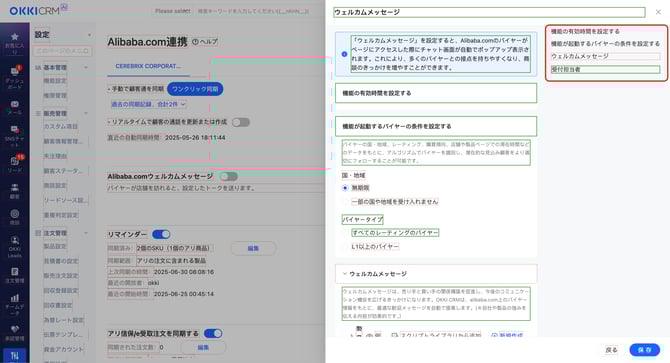Open the Leads icon with red badge
670x363 pixels.
[x=15, y=161]
